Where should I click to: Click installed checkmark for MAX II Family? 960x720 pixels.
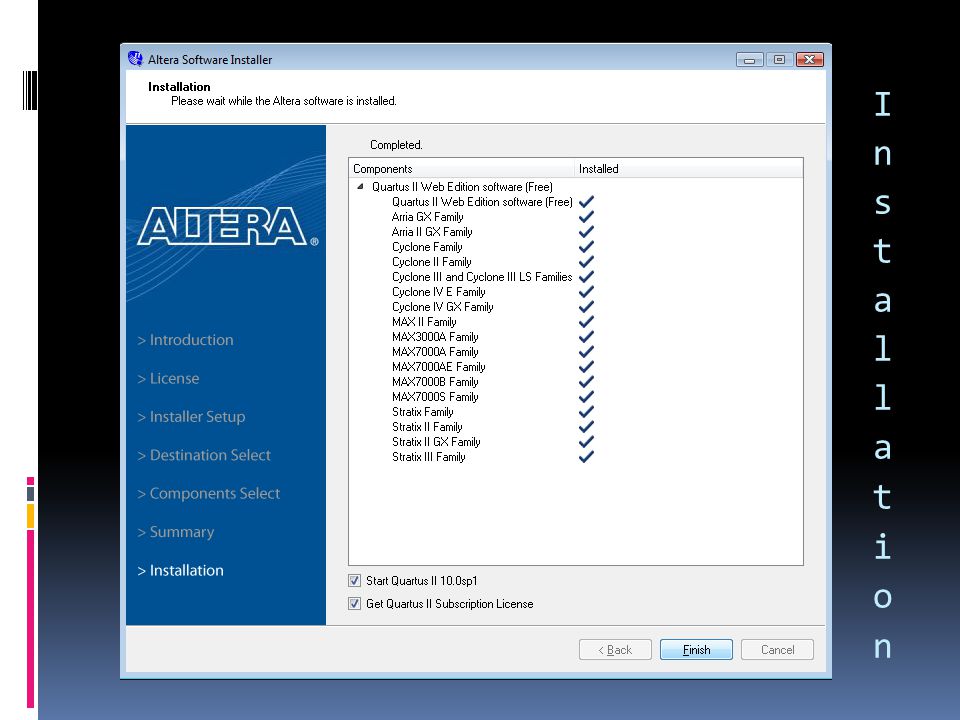click(586, 322)
